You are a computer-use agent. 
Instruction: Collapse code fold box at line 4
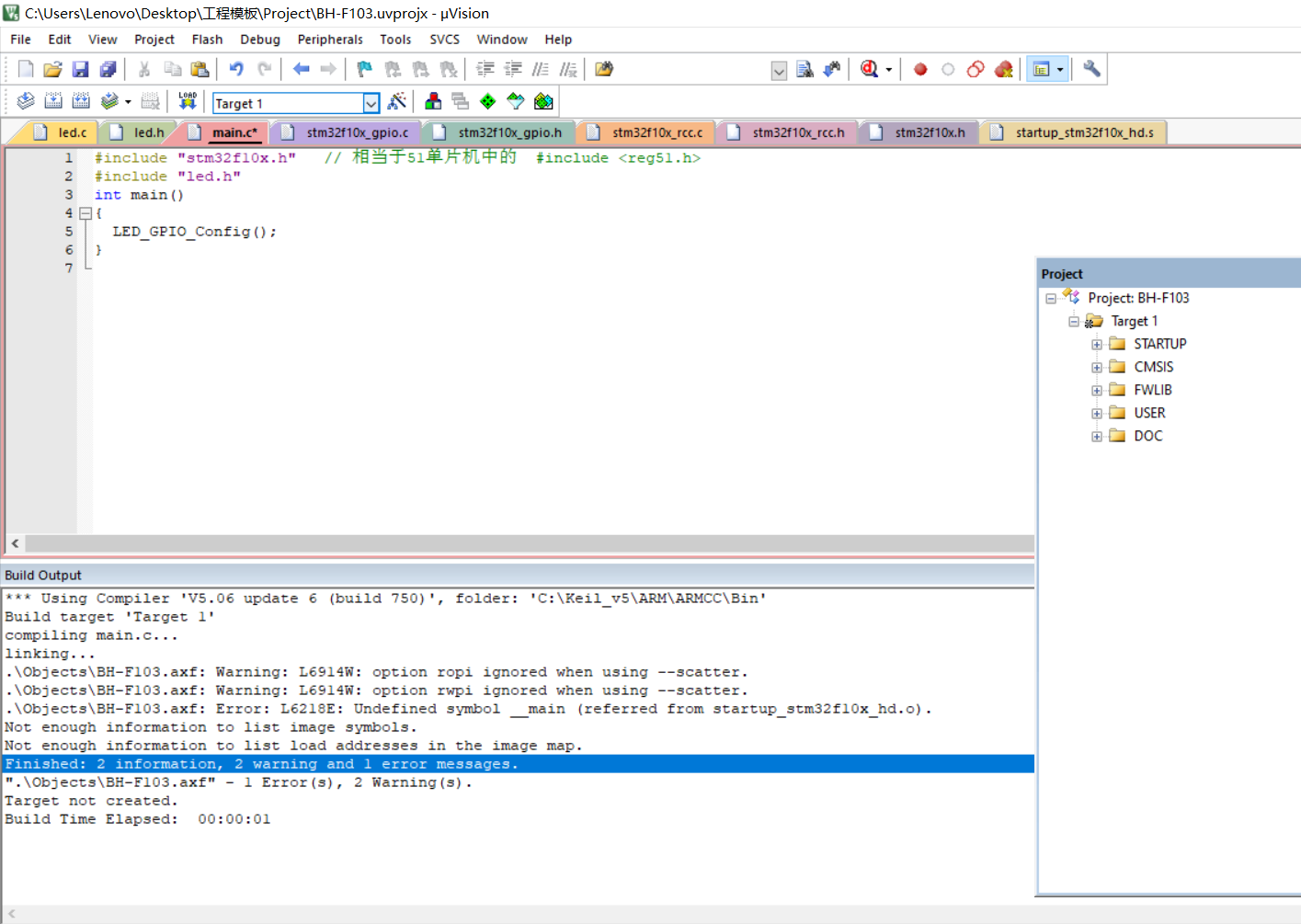pos(86,213)
